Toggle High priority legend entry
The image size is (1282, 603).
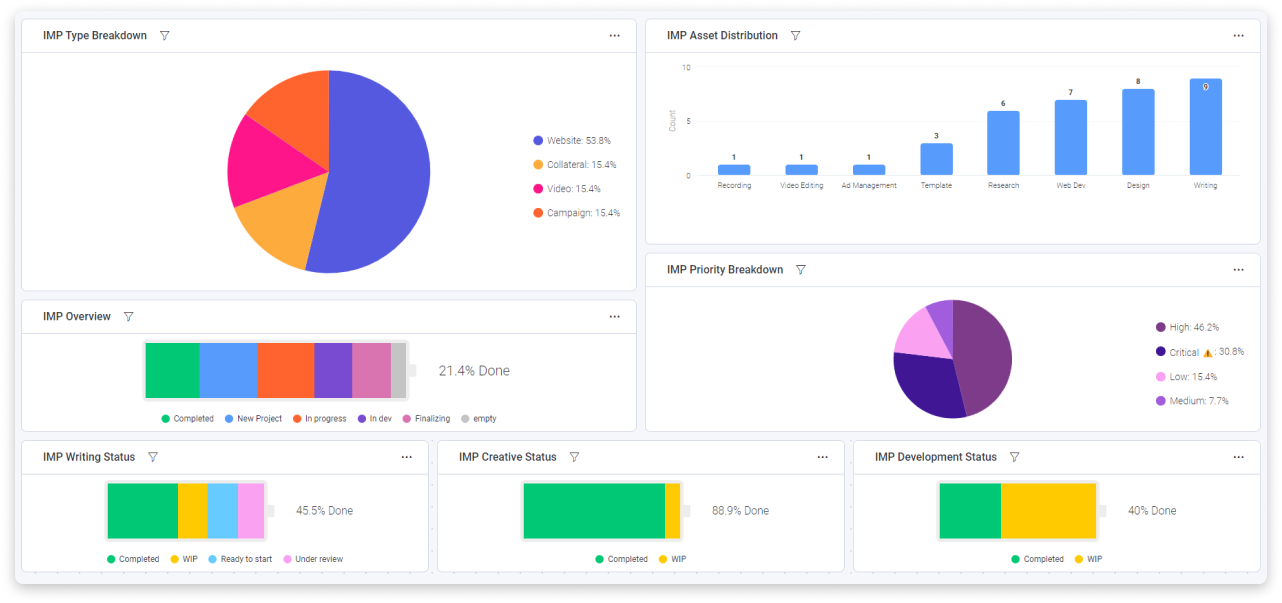coord(1188,327)
